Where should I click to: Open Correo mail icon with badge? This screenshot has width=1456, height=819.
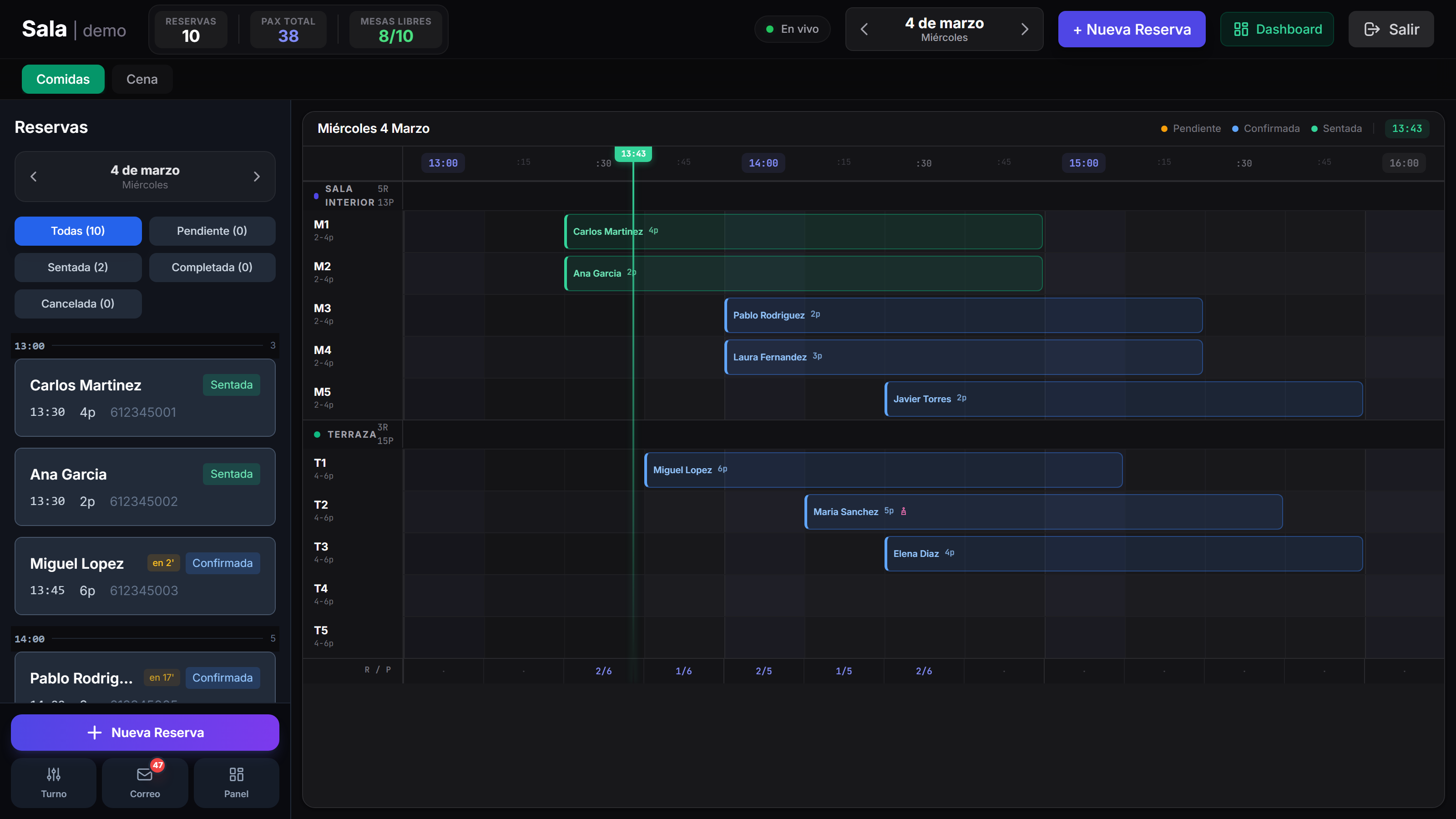coord(145,774)
